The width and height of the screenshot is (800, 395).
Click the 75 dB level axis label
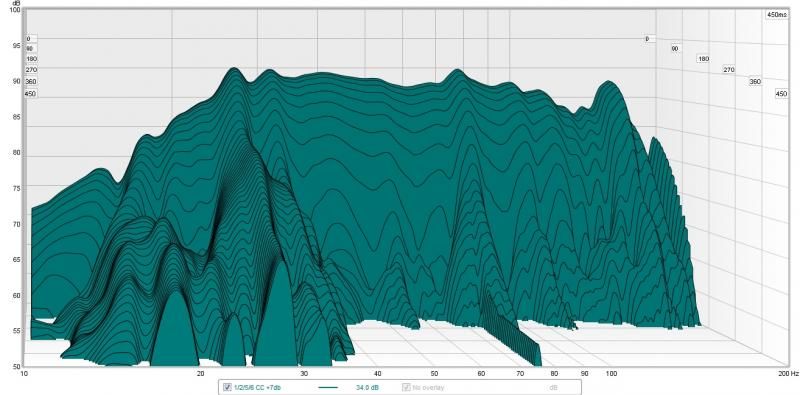(16, 189)
